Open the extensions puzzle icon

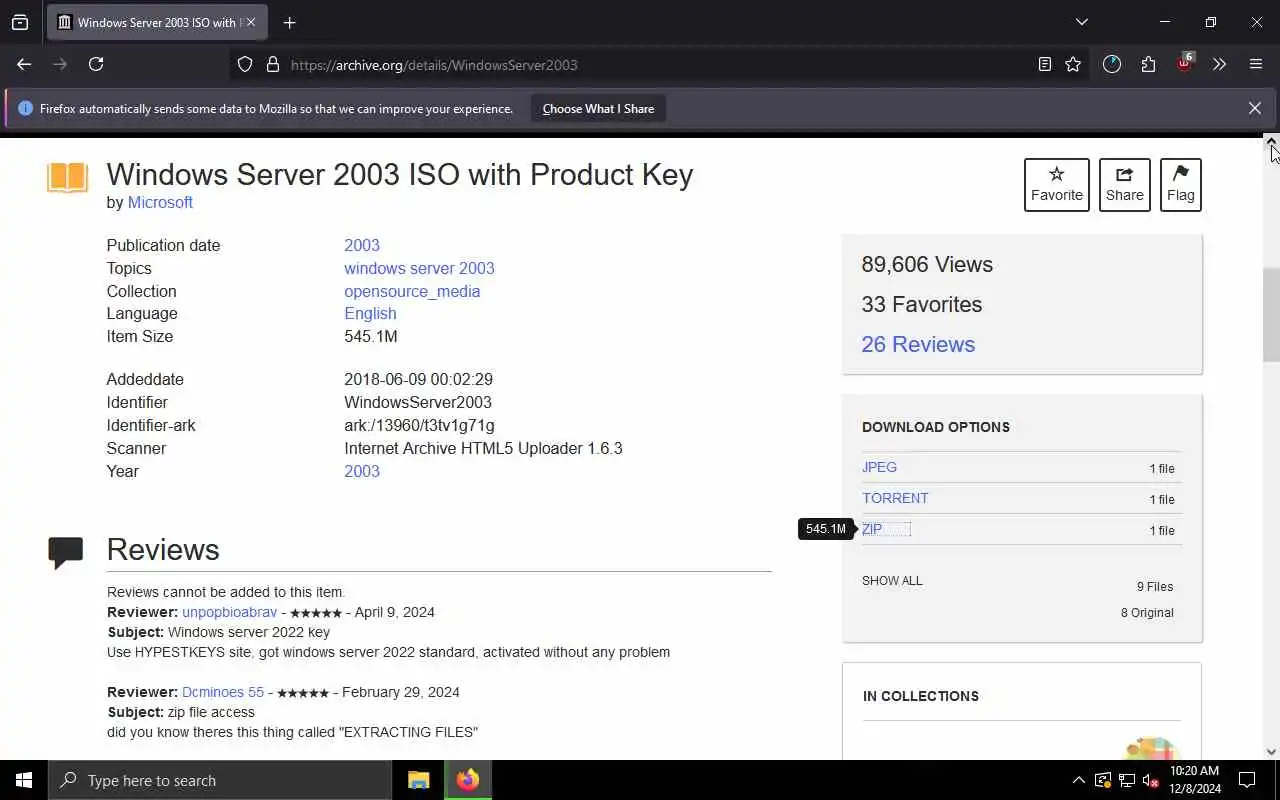pos(1148,64)
